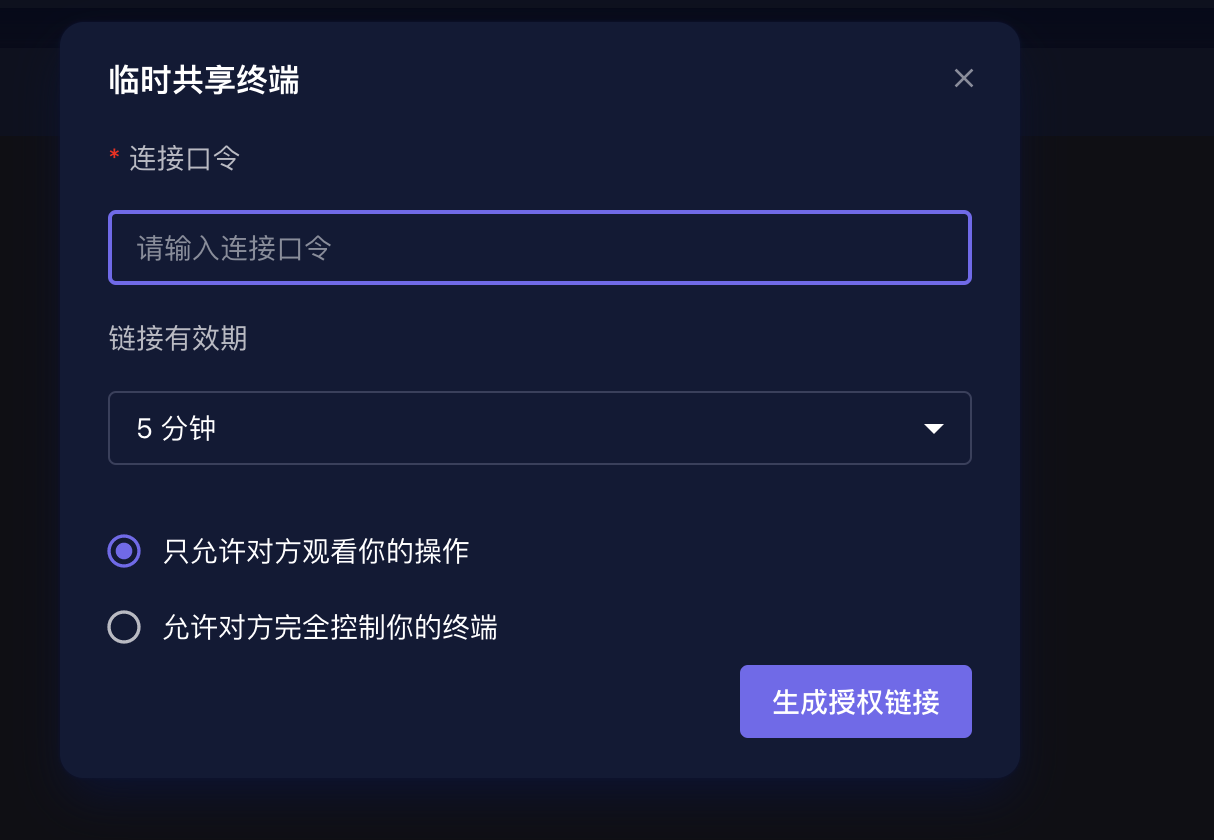Select the 只允许对方观看你的操作 radio button
This screenshot has height=840, width=1214.
pyautogui.click(x=124, y=551)
